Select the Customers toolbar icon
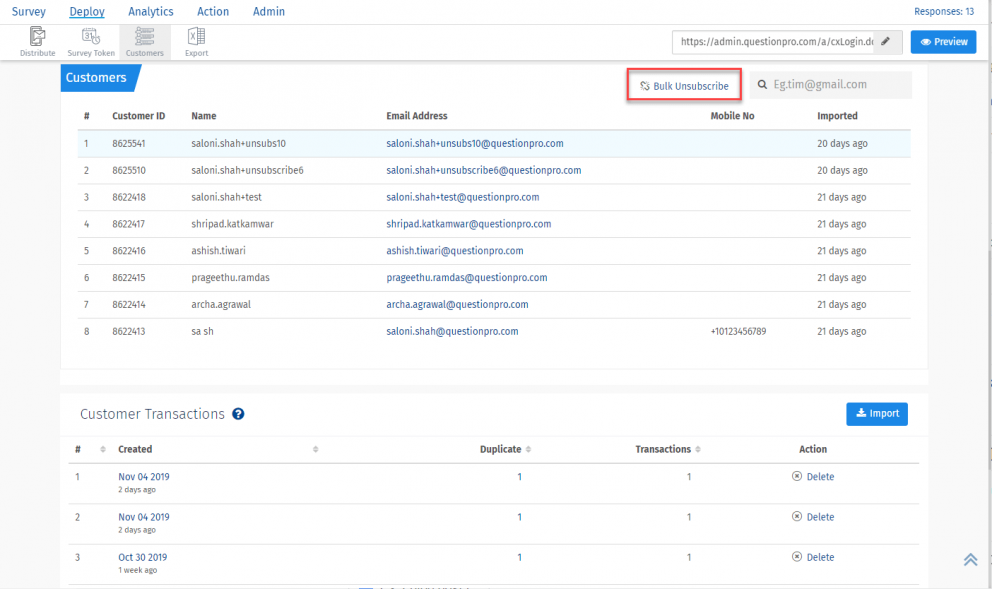Image resolution: width=992 pixels, height=589 pixels. pyautogui.click(x=145, y=41)
